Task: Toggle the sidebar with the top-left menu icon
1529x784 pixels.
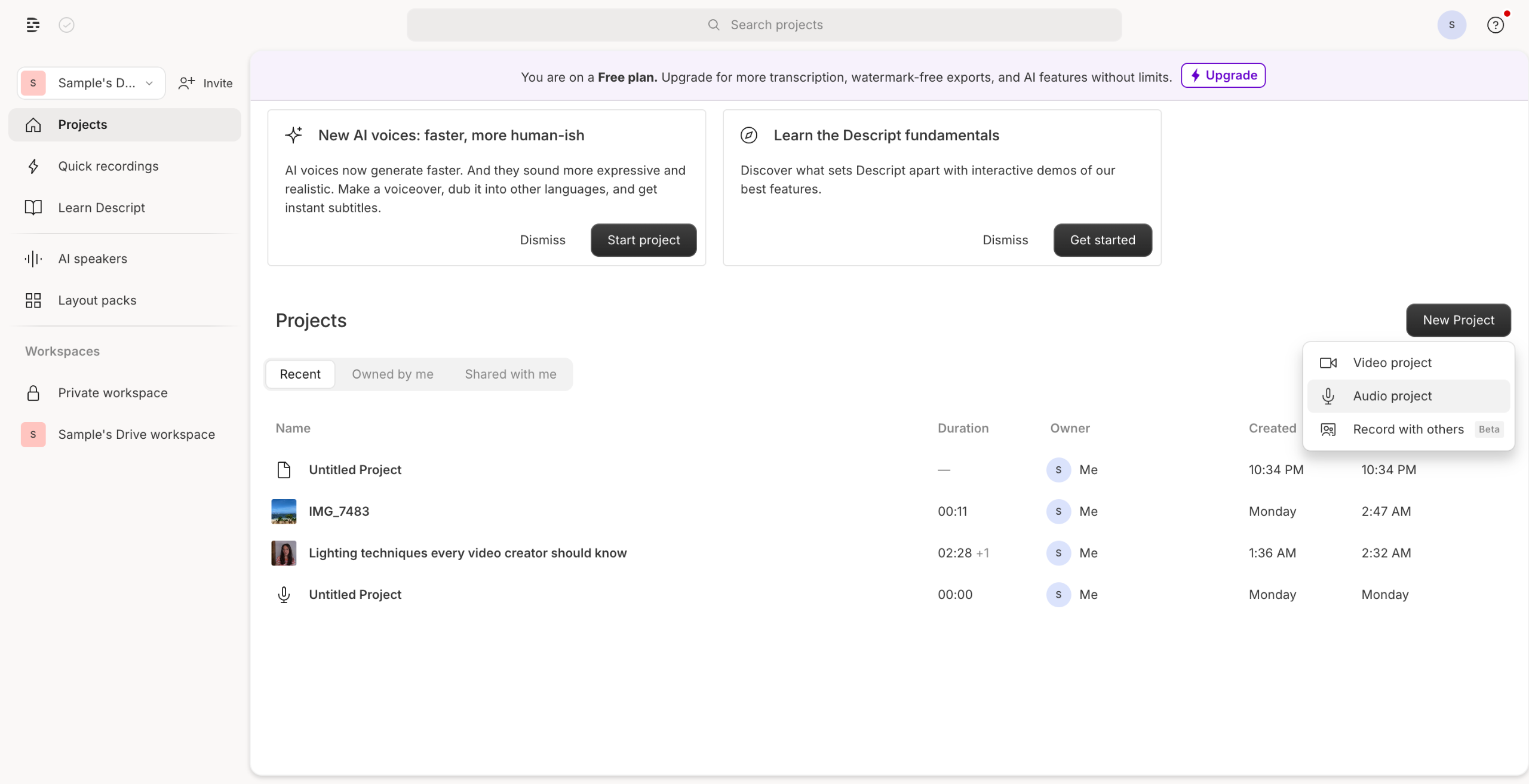Action: point(33,24)
